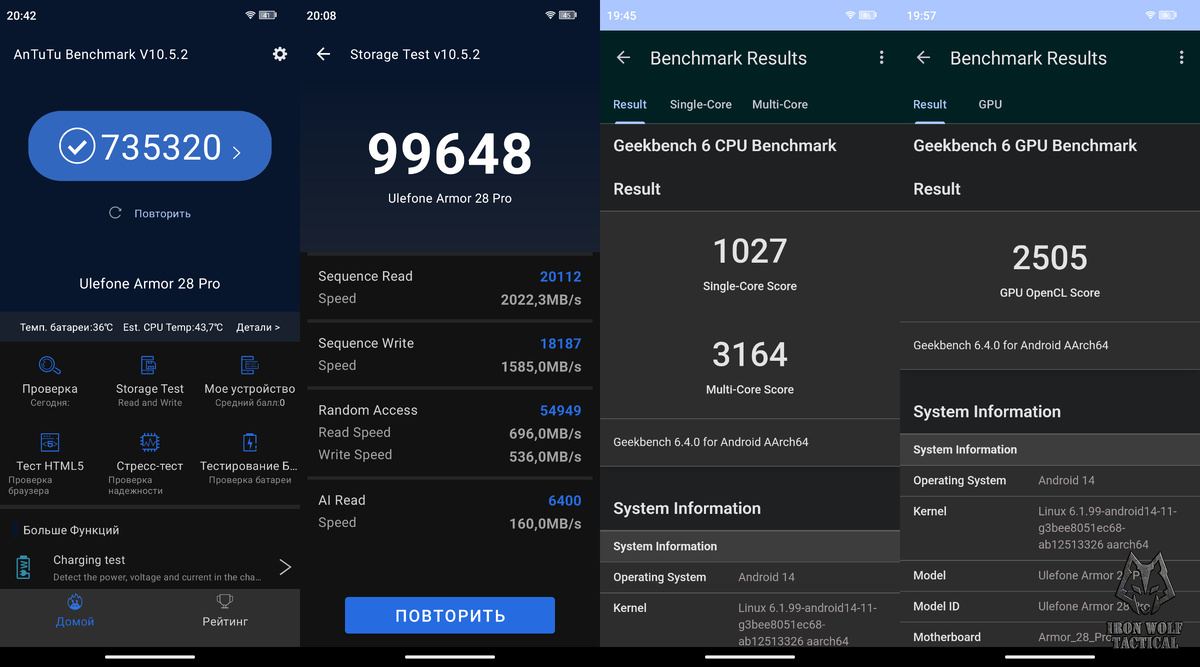Image resolution: width=1200 pixels, height=667 pixels.
Task: Select the Sequence Read speed 2022,3MB/s
Action: point(541,299)
